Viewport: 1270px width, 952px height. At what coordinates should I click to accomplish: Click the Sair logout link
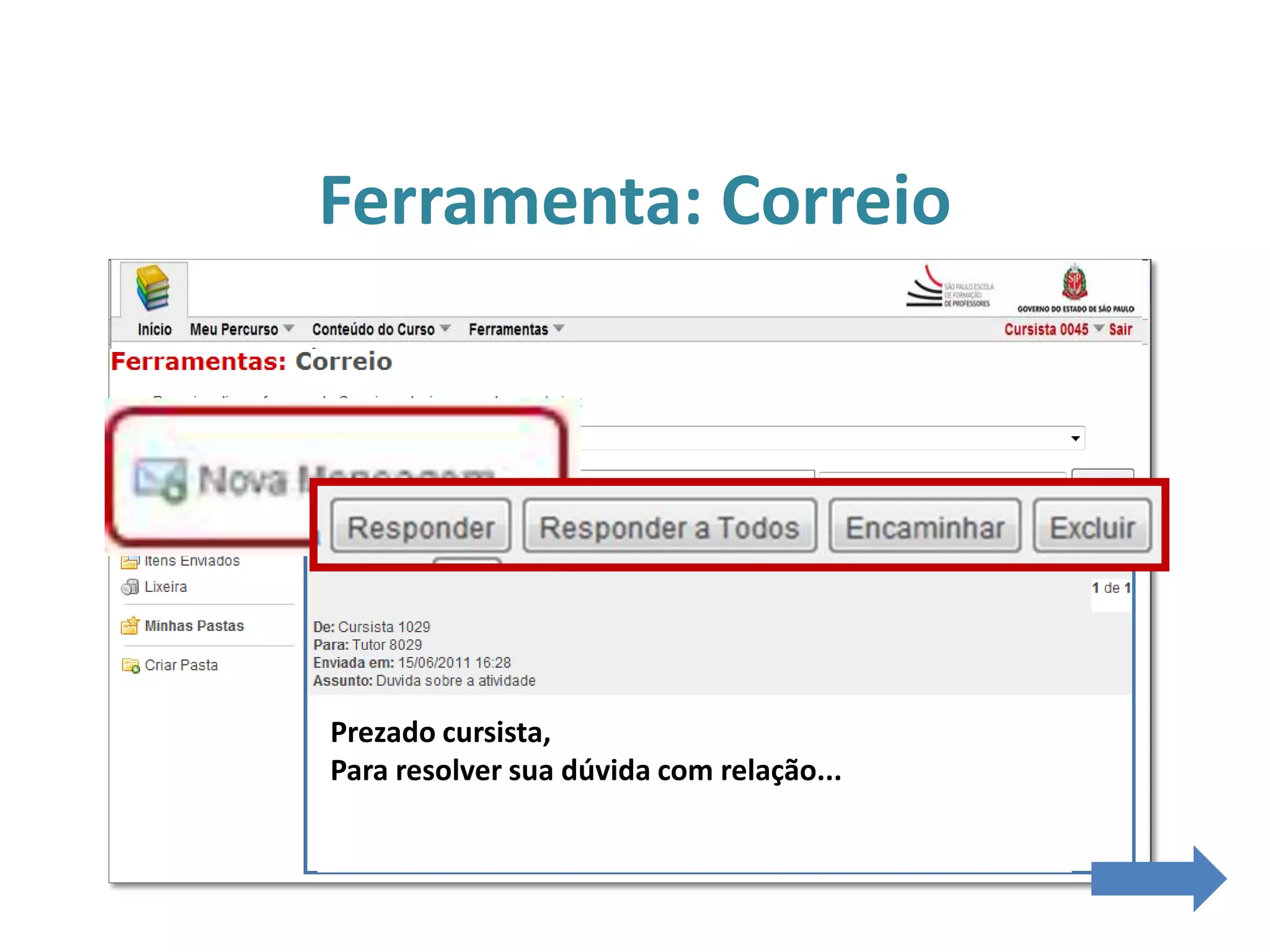[1121, 329]
